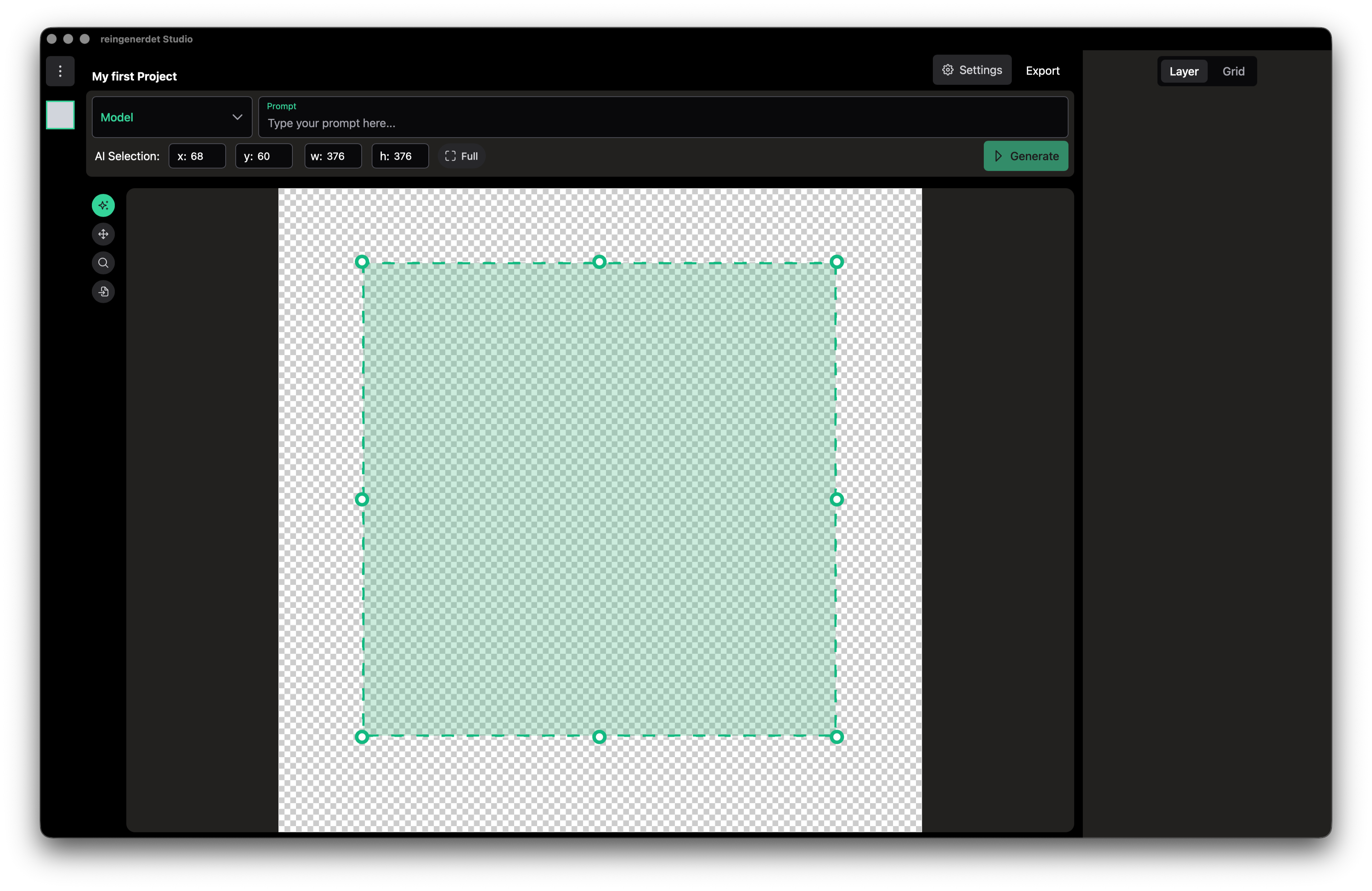Open the three-dot vertical menu
The width and height of the screenshot is (1372, 891).
click(x=60, y=71)
